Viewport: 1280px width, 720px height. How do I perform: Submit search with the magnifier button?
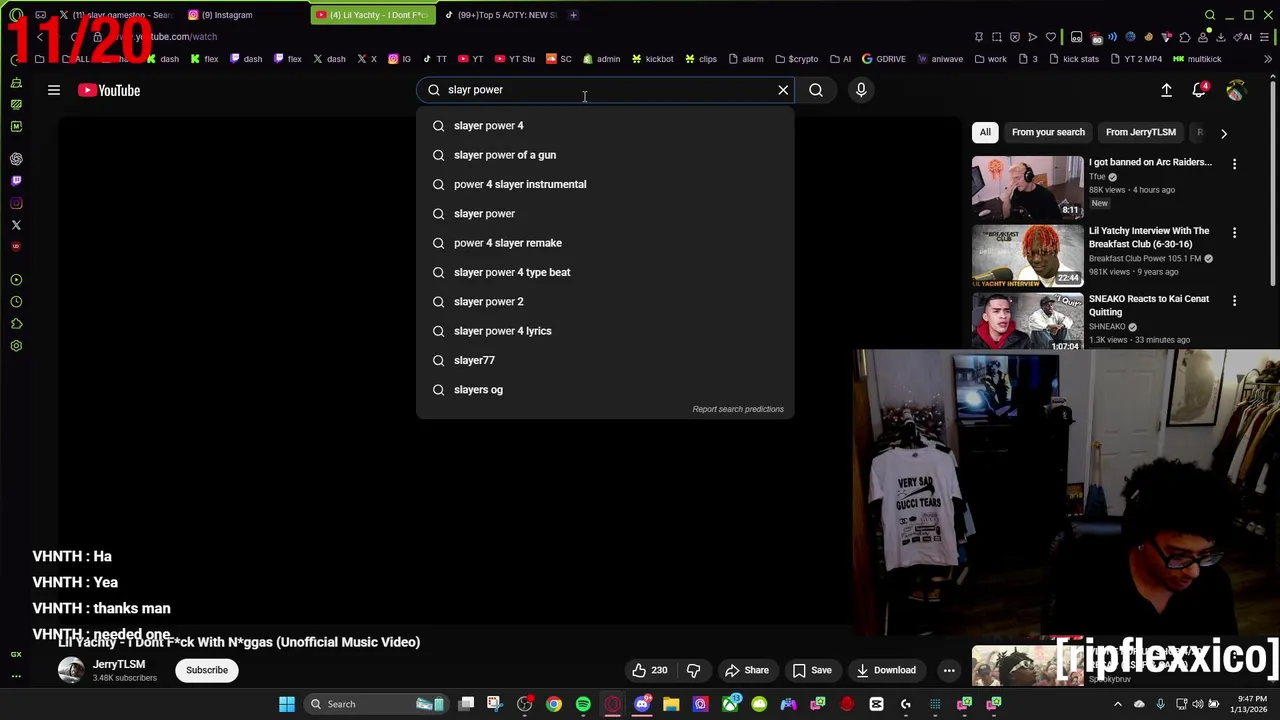pos(816,90)
